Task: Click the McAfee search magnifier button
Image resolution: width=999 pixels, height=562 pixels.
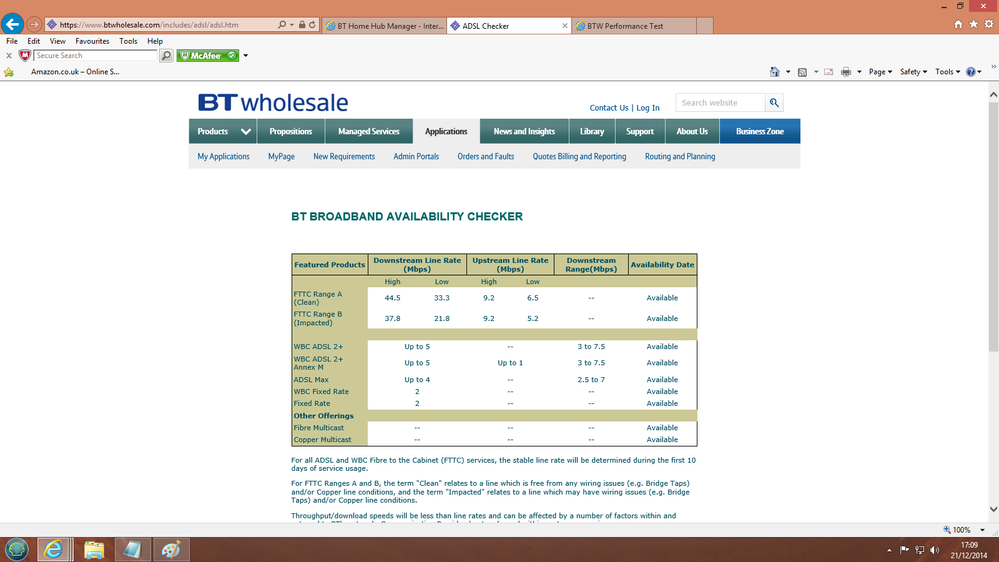Action: 166,56
